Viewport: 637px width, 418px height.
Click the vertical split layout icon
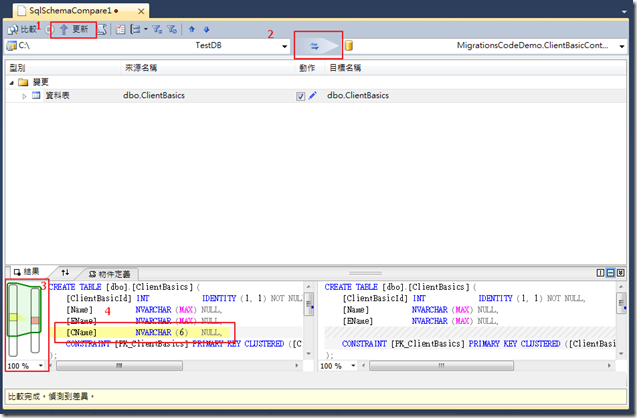click(x=600, y=273)
